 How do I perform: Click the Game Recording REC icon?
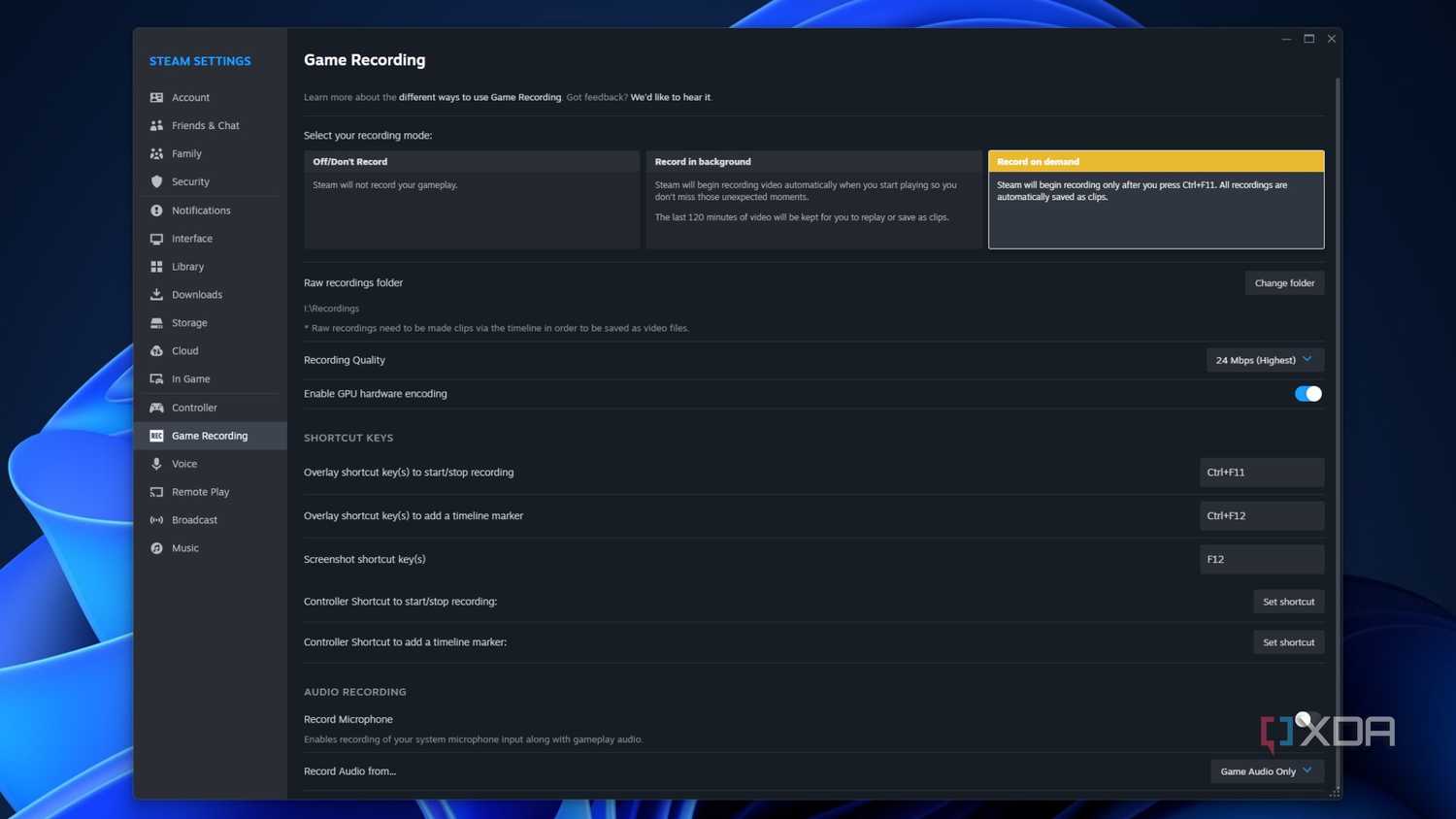156,436
